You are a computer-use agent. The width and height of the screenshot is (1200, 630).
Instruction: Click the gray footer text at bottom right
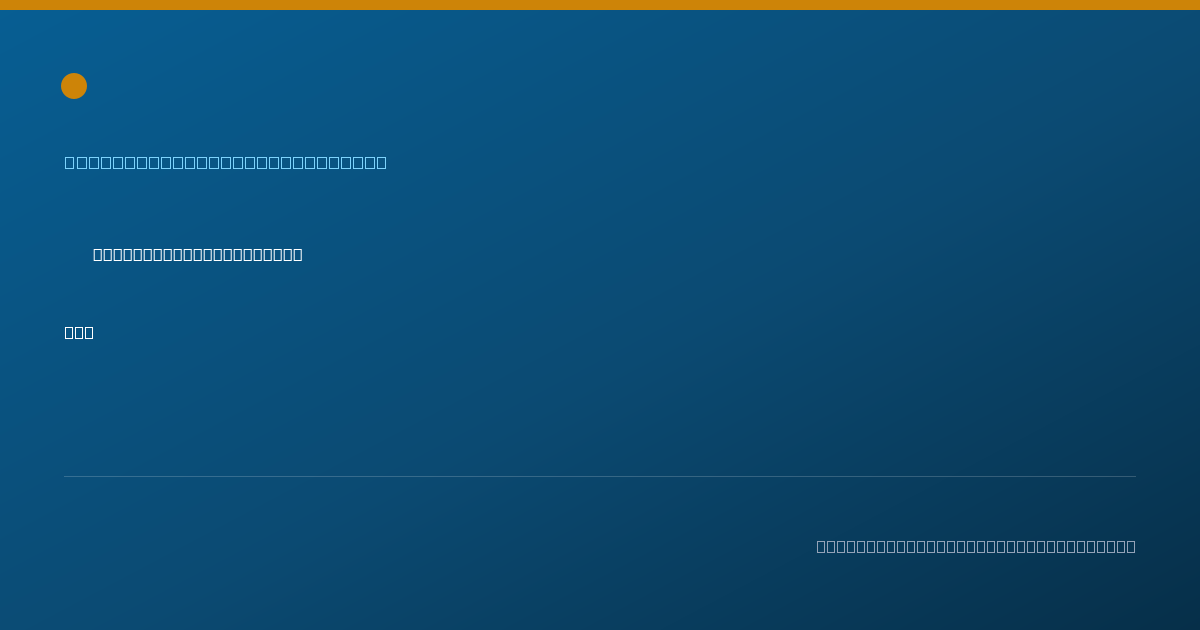(x=976, y=546)
